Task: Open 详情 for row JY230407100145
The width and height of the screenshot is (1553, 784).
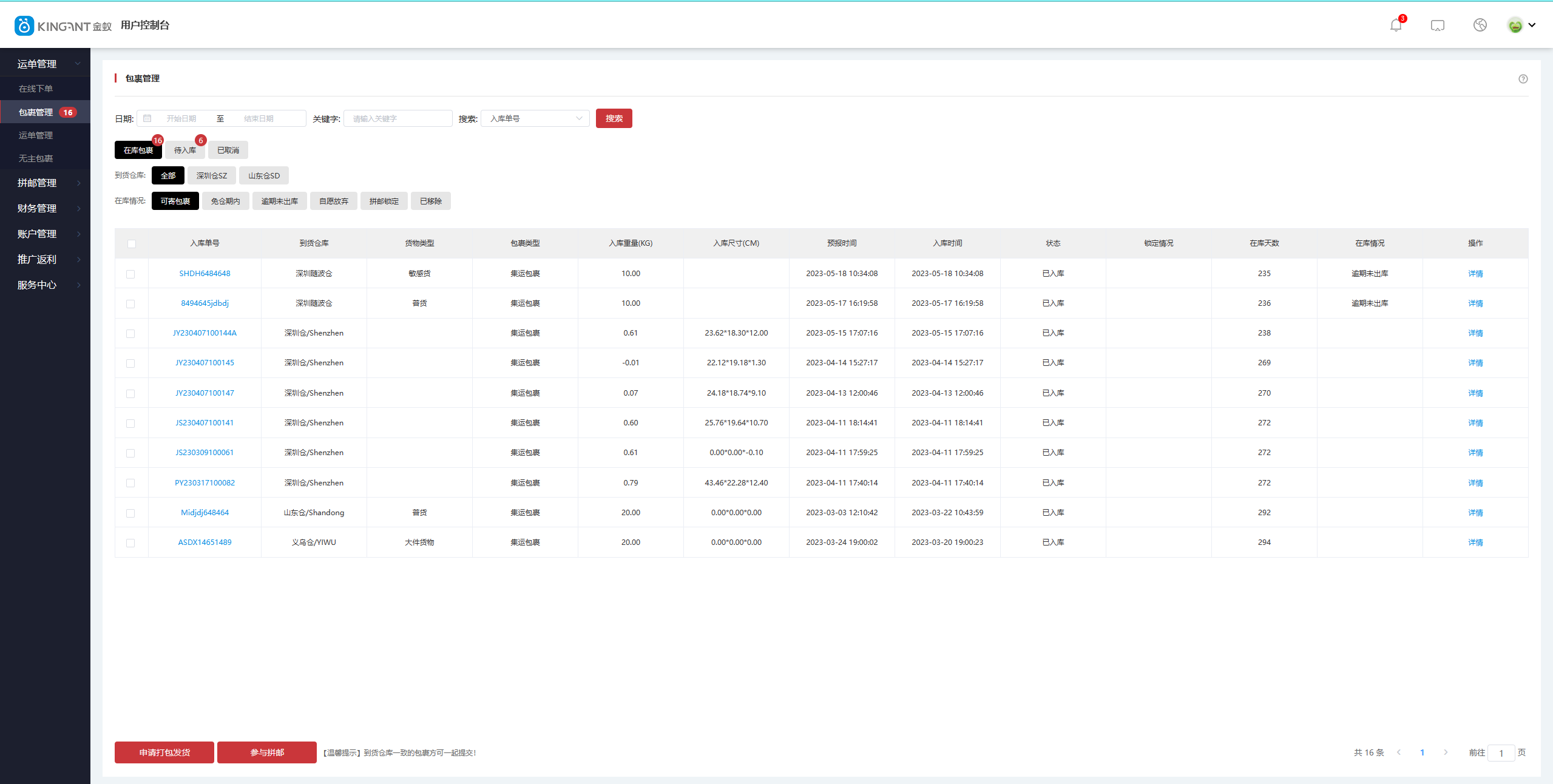Action: click(x=1475, y=363)
